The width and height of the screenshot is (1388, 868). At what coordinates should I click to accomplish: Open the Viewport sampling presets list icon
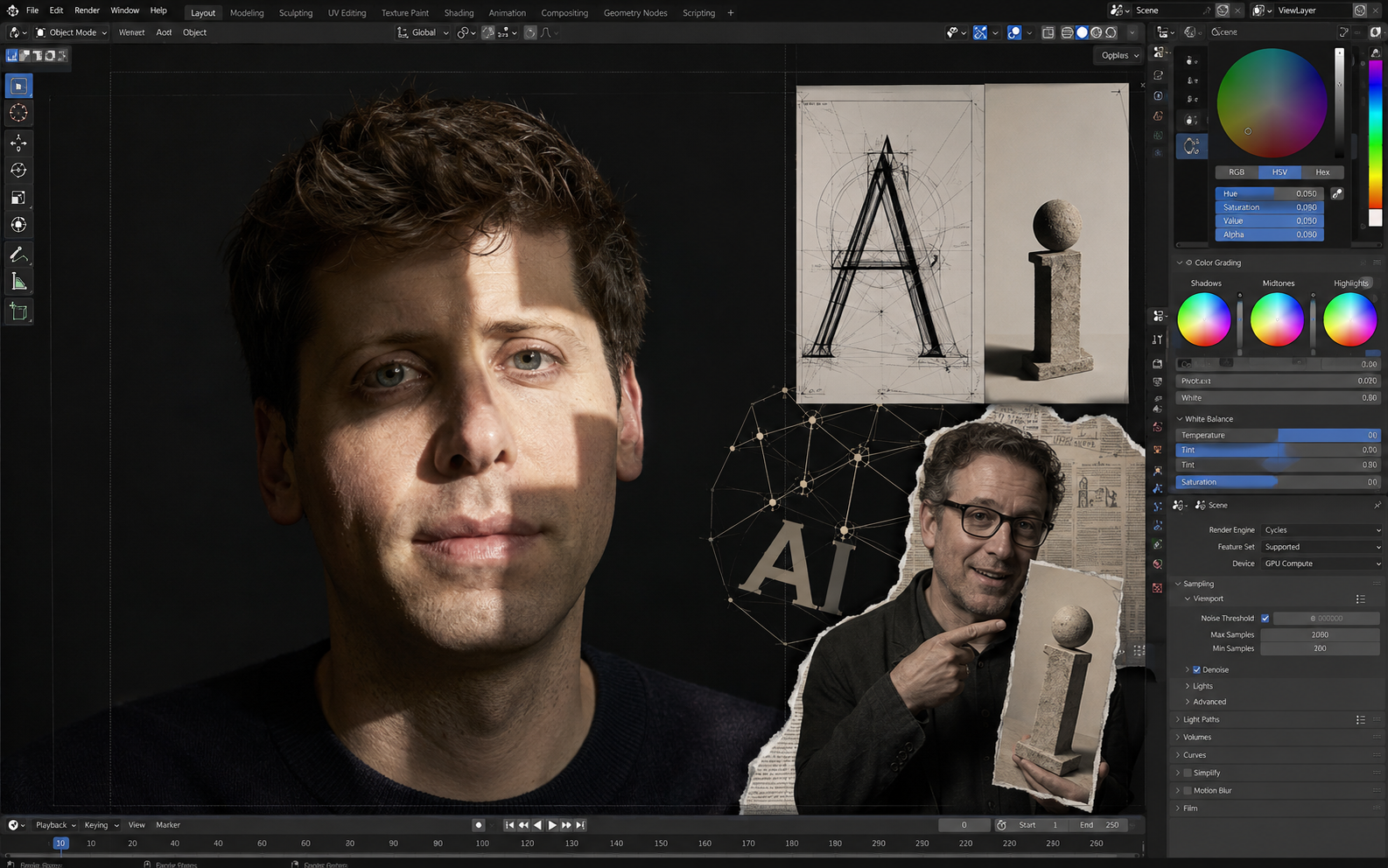click(1360, 599)
